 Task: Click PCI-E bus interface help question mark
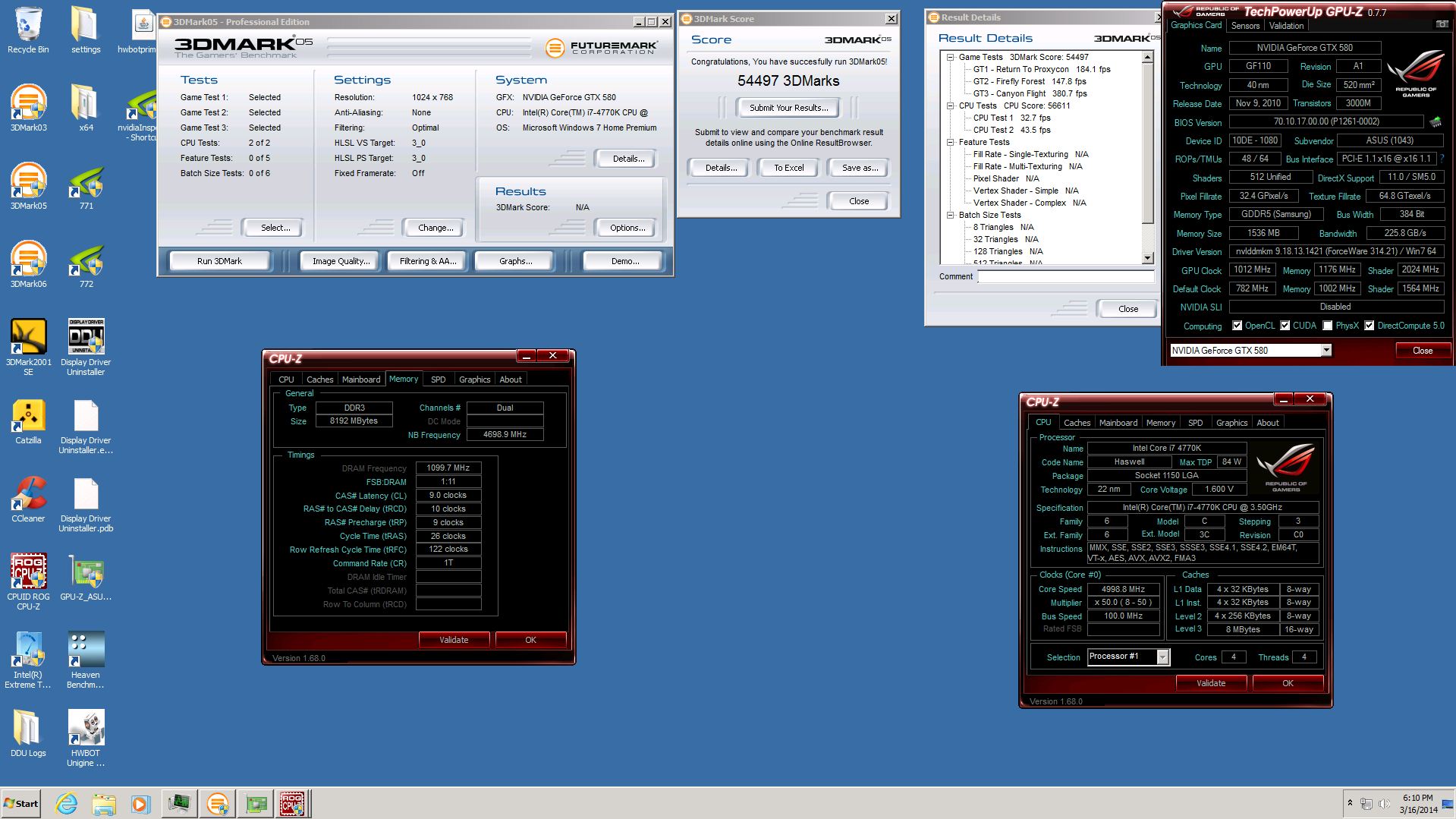click(x=1442, y=159)
